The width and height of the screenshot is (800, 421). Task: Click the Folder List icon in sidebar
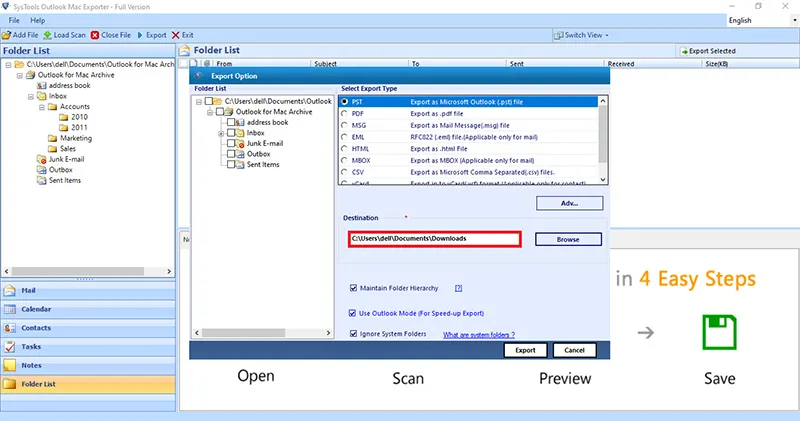click(x=10, y=384)
